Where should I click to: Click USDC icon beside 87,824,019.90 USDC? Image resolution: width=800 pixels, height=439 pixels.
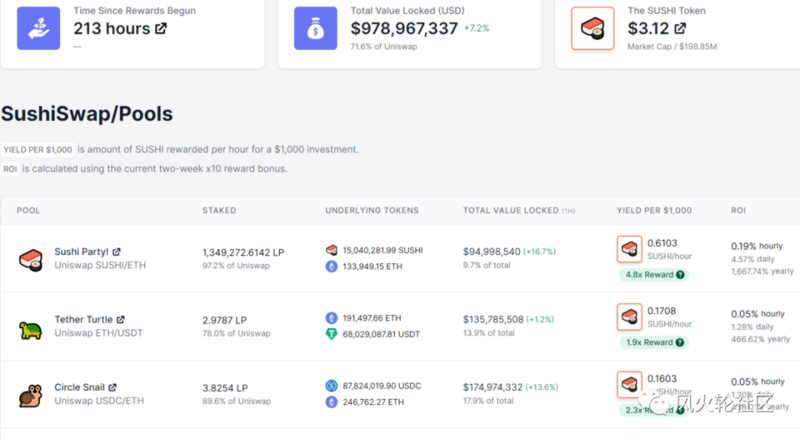point(332,386)
